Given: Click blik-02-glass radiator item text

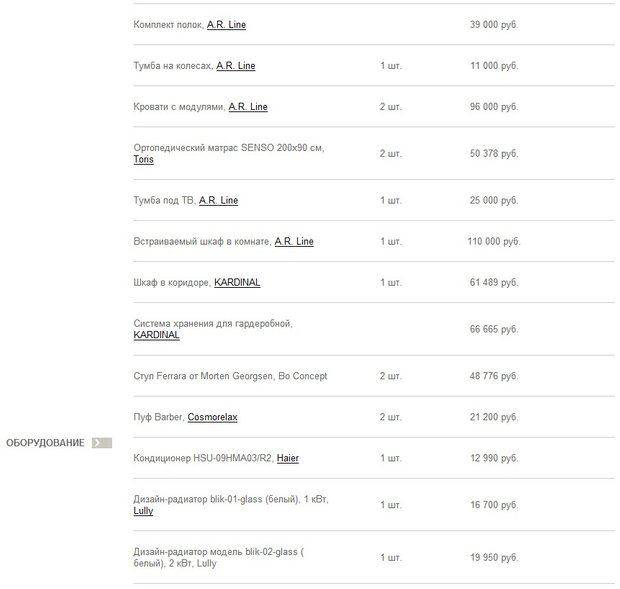Looking at the screenshot, I should click(218, 557).
